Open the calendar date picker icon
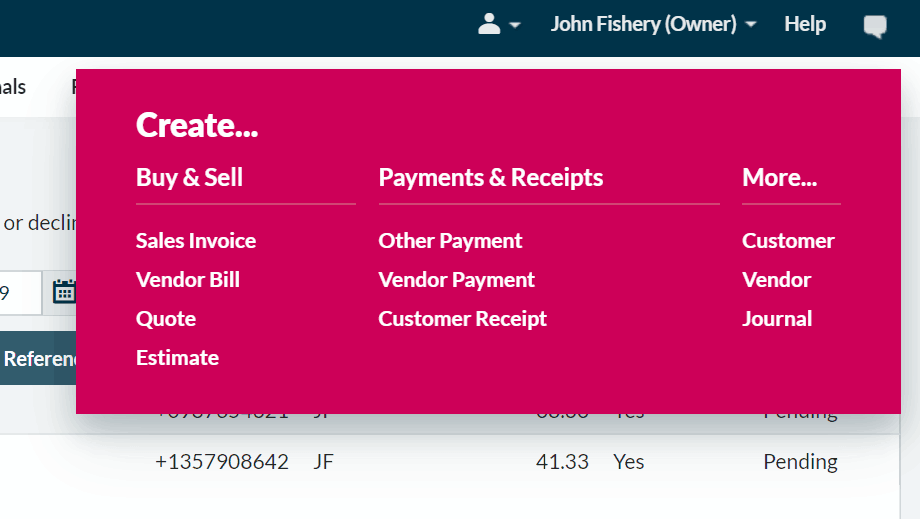Image resolution: width=920 pixels, height=519 pixels. click(64, 291)
